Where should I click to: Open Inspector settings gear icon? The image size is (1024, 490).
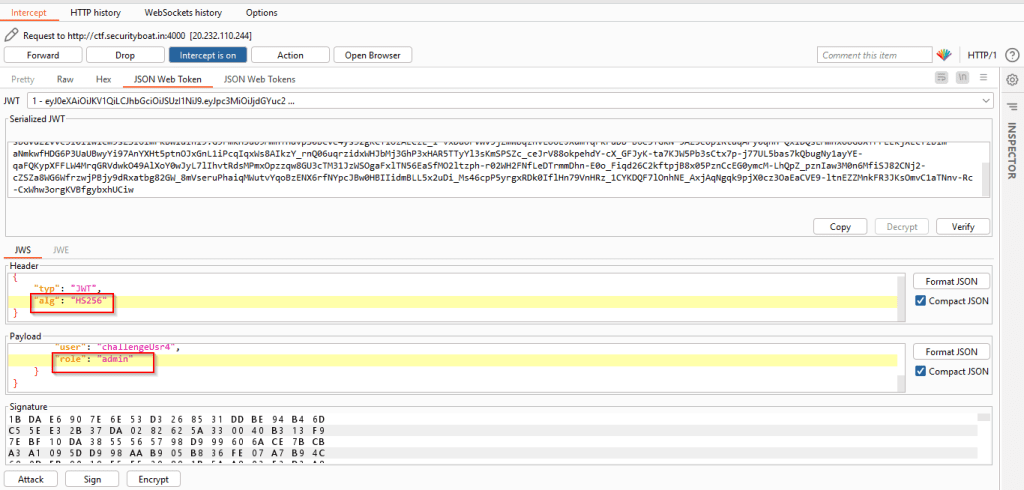[x=1012, y=80]
